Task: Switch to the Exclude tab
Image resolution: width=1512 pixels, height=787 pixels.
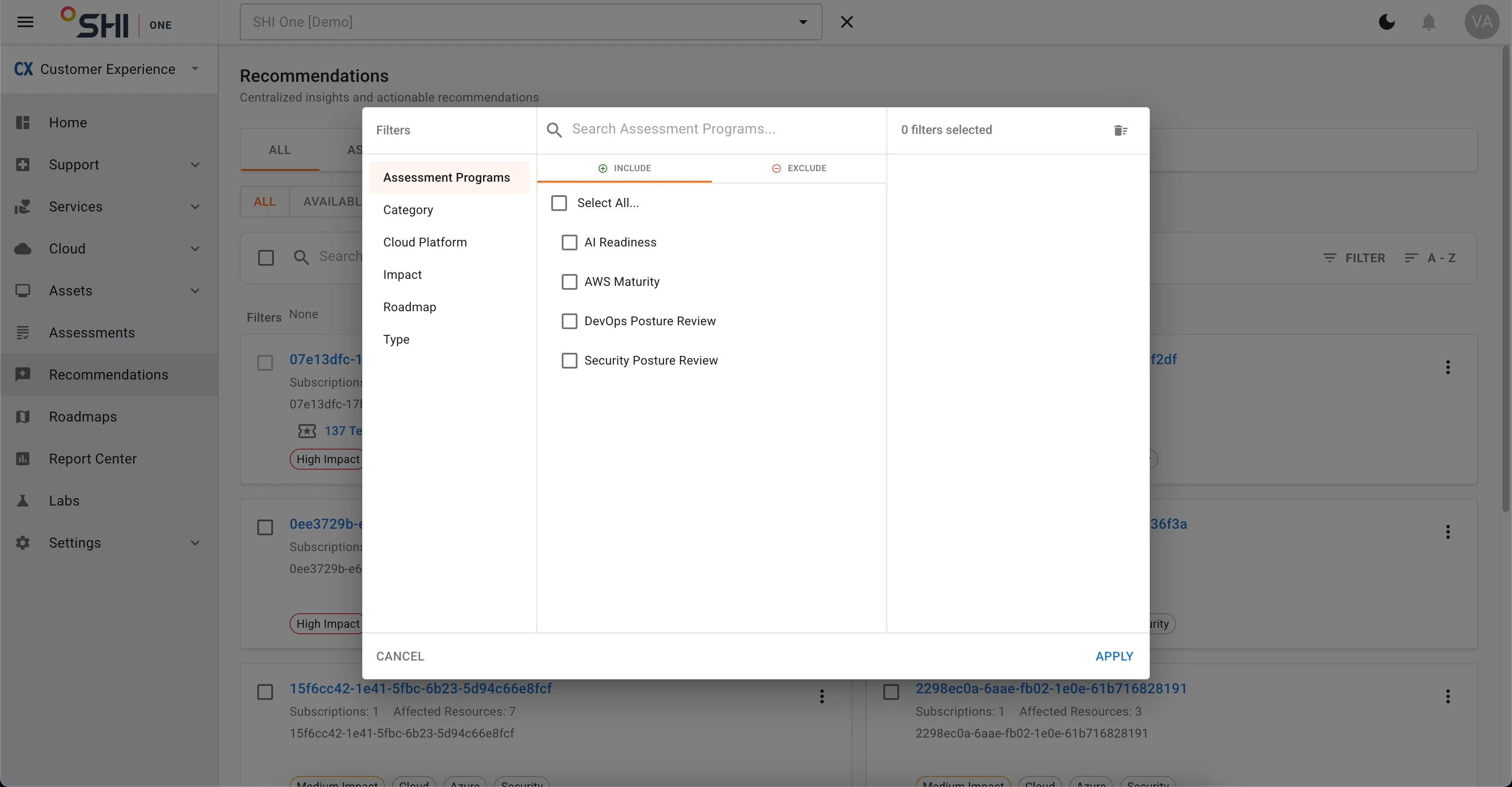Action: [799, 169]
